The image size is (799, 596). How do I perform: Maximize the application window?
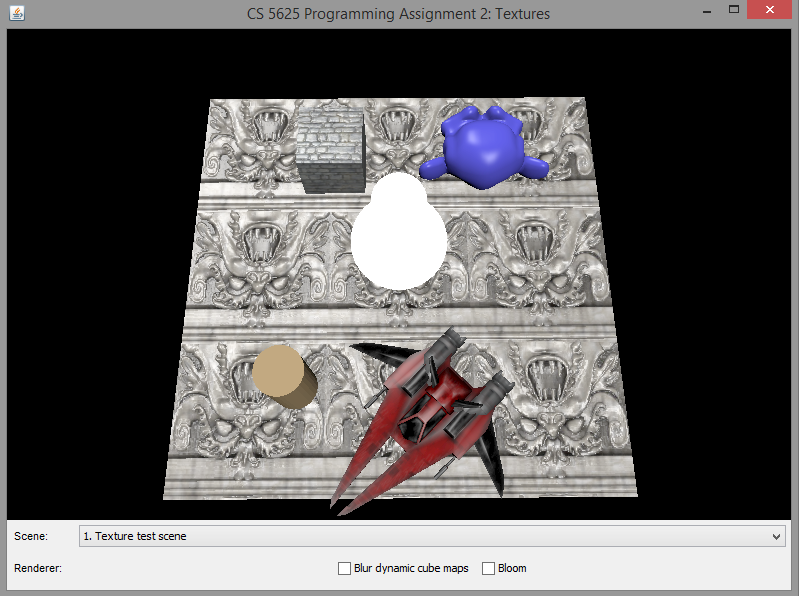[734, 11]
